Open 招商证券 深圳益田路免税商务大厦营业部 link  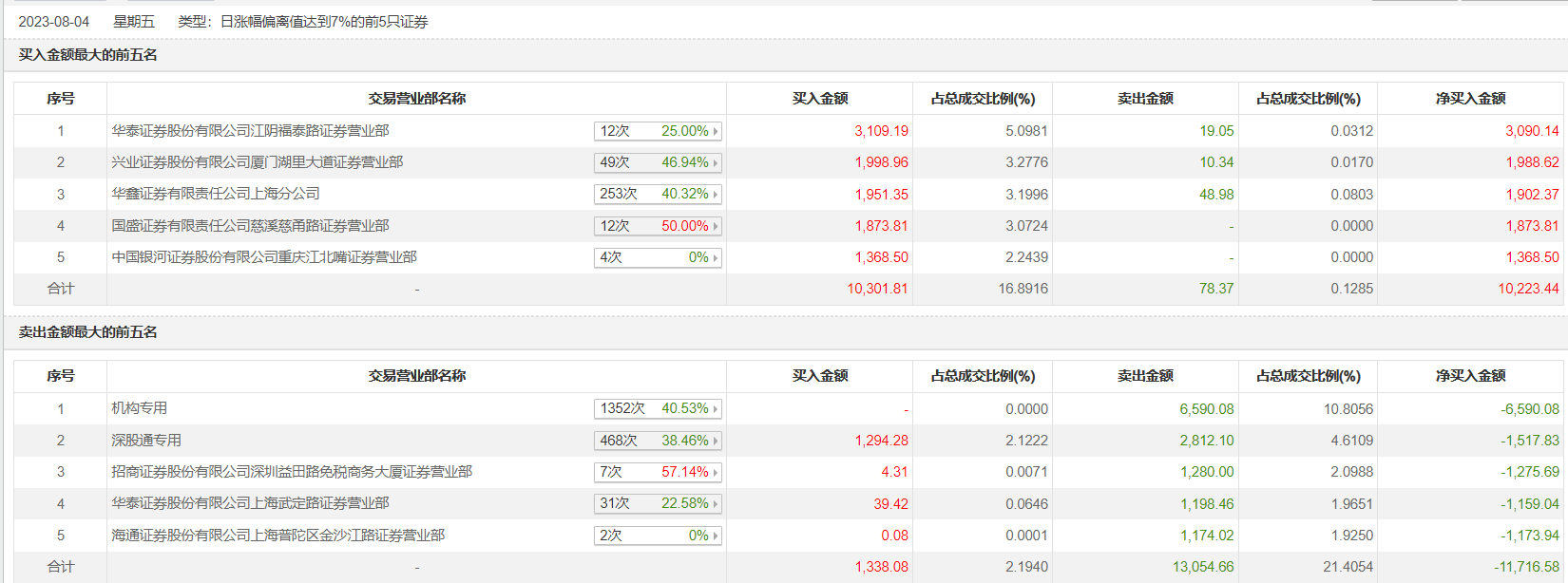tap(292, 472)
